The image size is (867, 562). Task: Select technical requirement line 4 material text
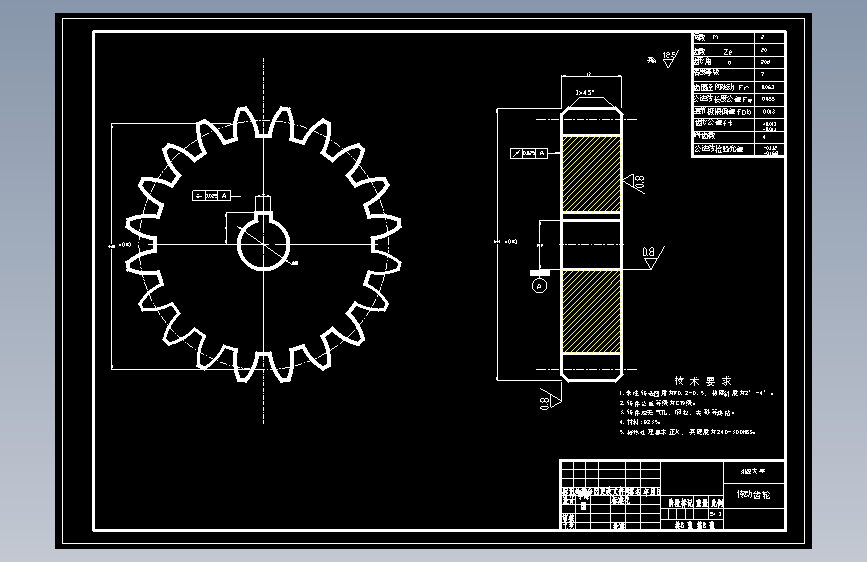click(640, 422)
